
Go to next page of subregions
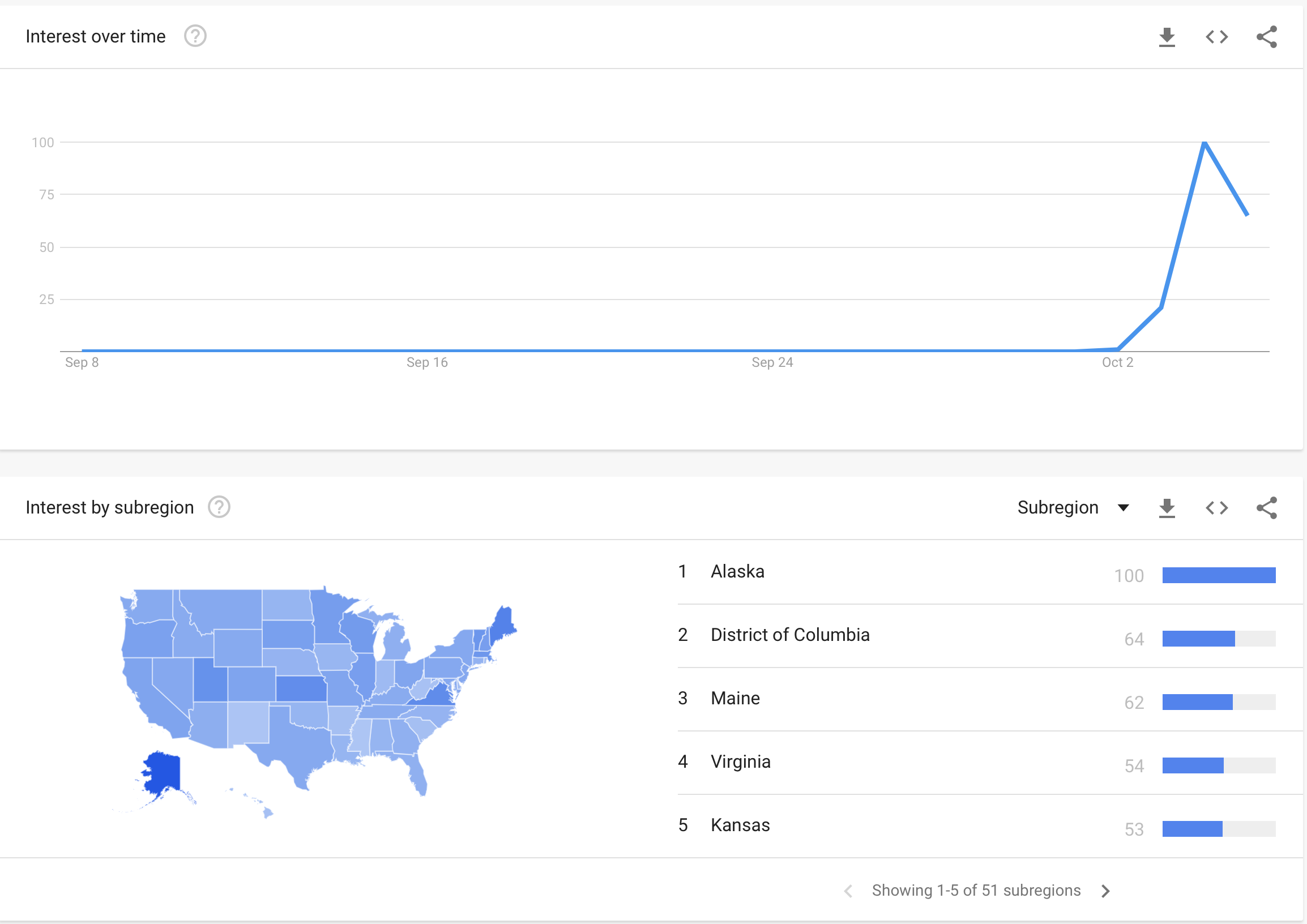1105,891
